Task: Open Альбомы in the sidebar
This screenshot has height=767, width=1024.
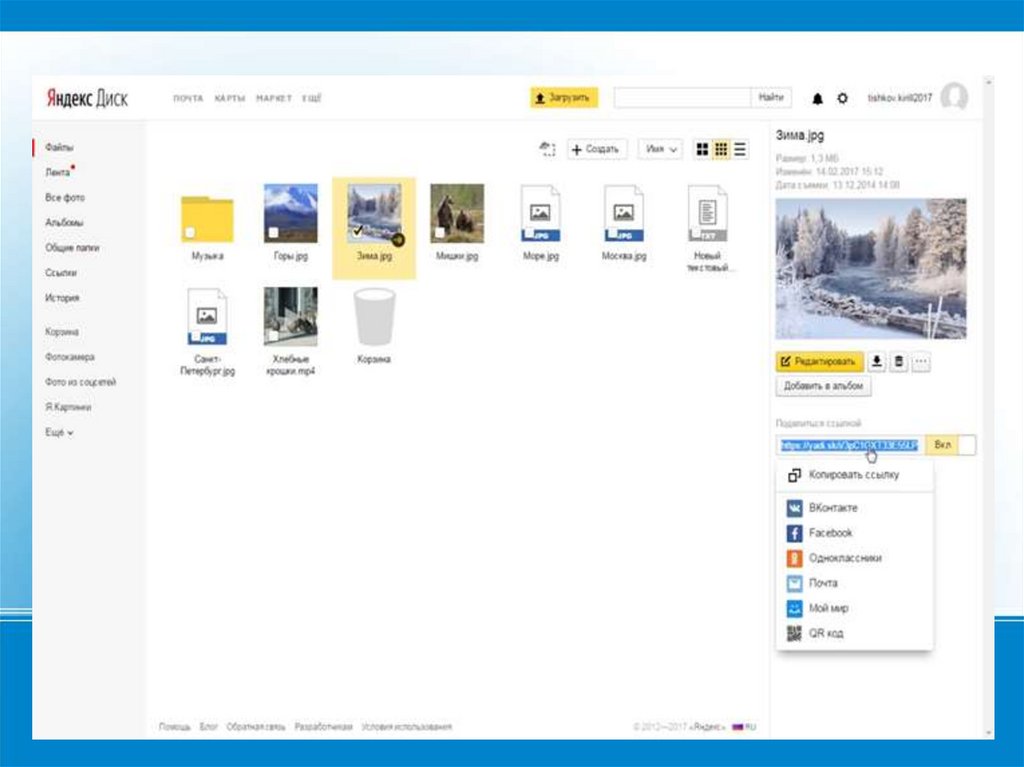Action: [64, 223]
